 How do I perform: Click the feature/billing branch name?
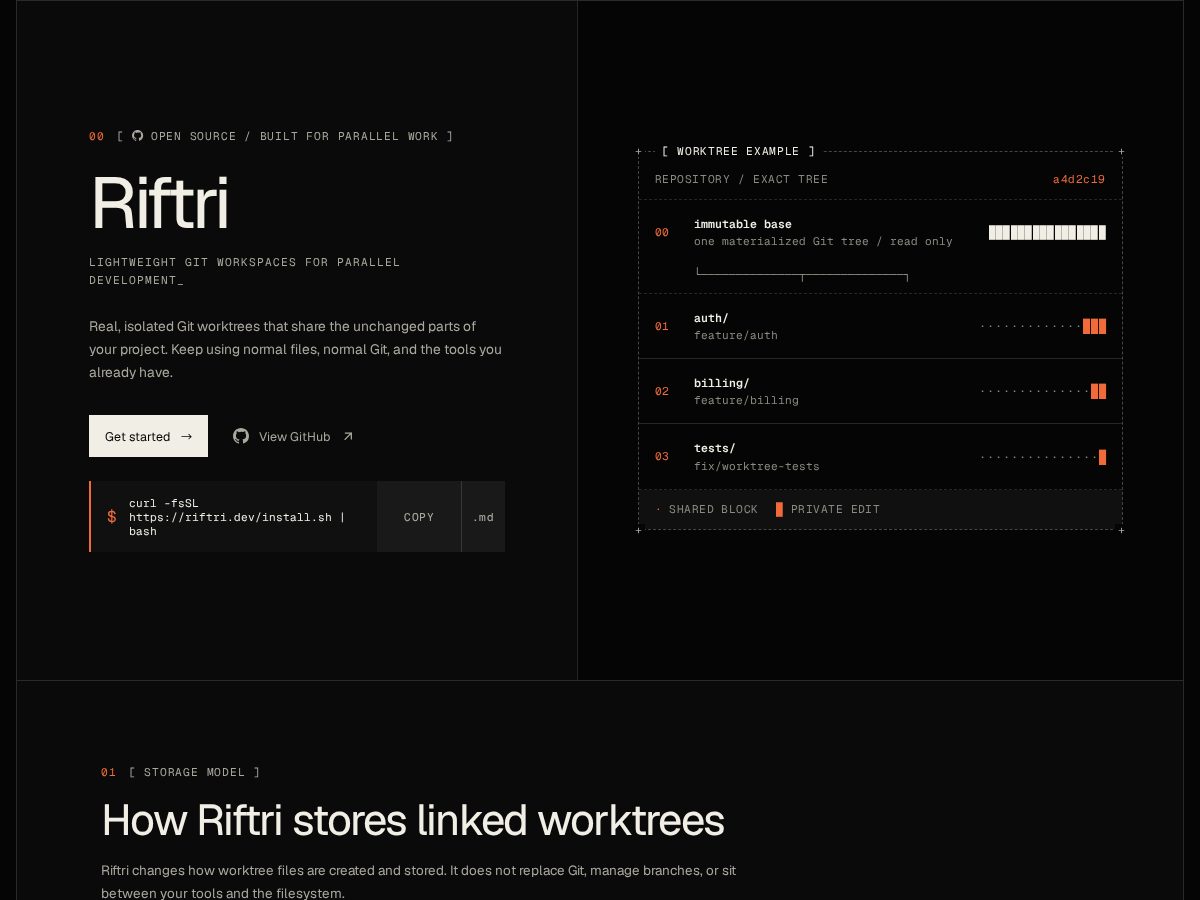(x=746, y=400)
